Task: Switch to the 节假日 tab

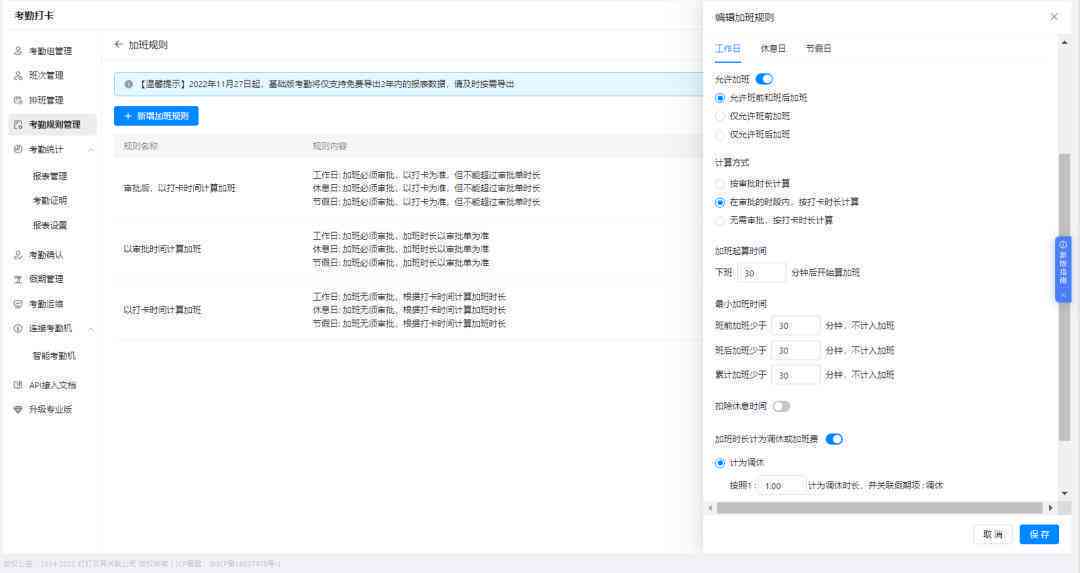Action: [818, 48]
